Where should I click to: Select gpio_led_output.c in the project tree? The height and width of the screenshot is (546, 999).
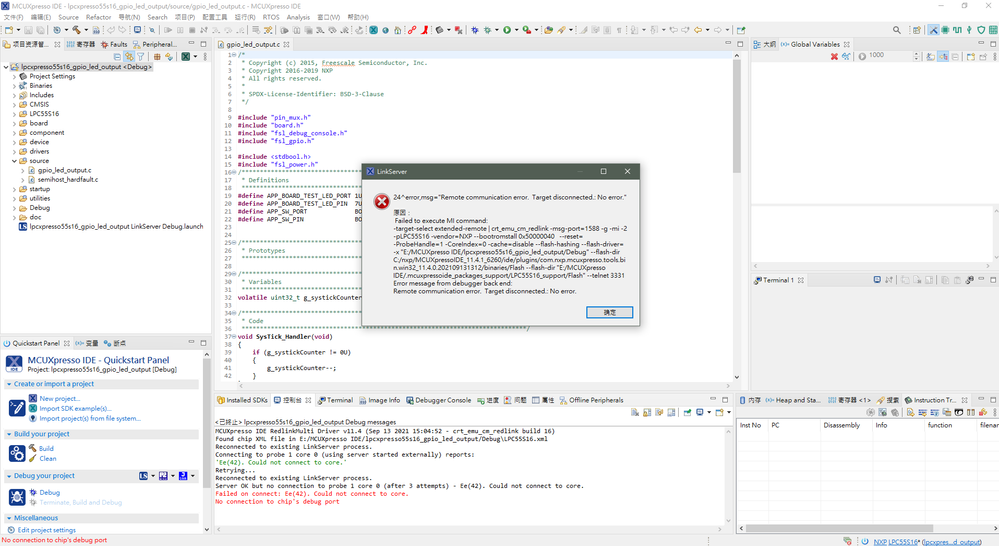click(x=64, y=170)
